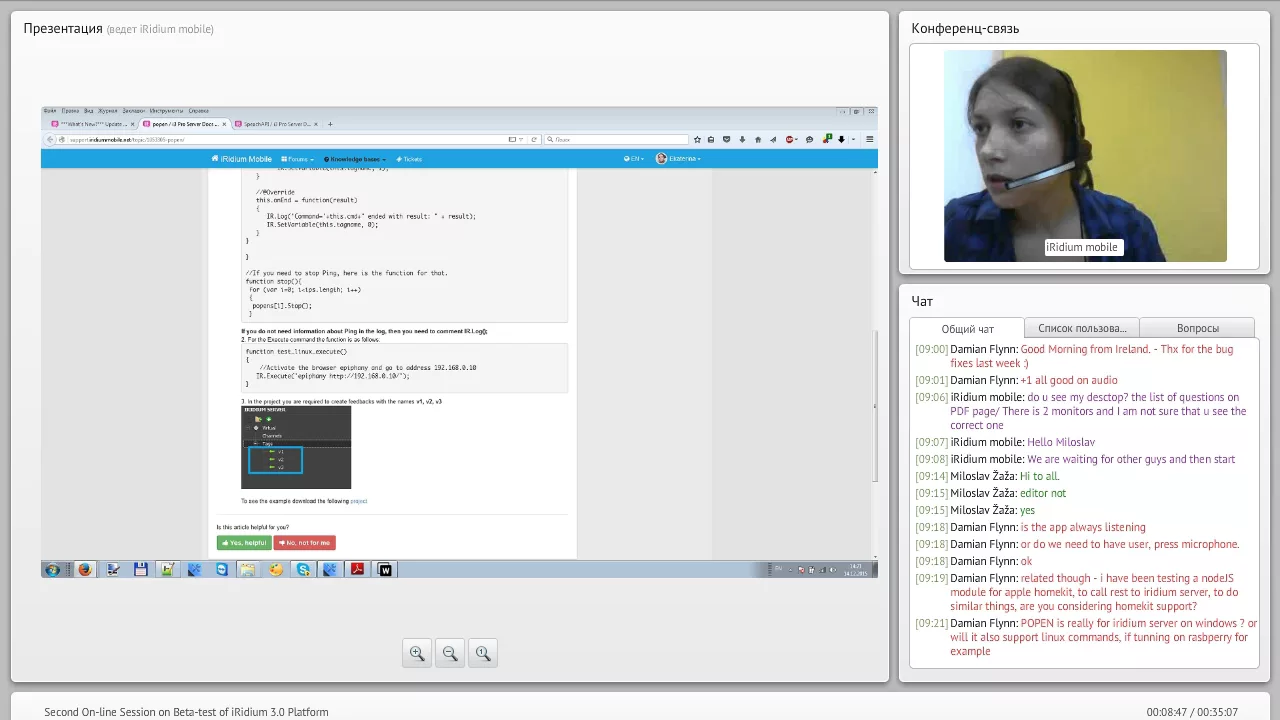Click the black W taskbar icon
1280x720 pixels.
385,570
